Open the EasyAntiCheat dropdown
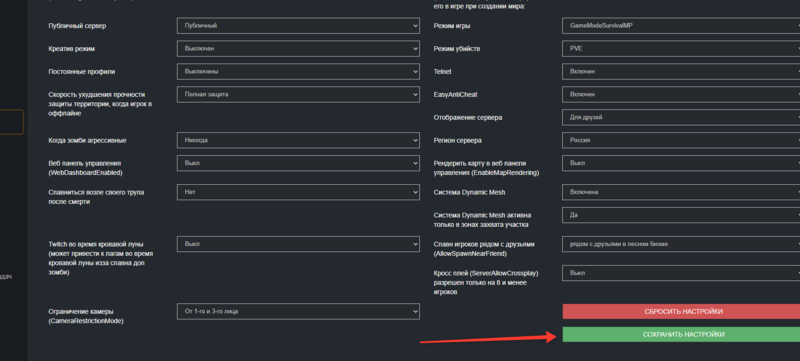 pos(681,94)
